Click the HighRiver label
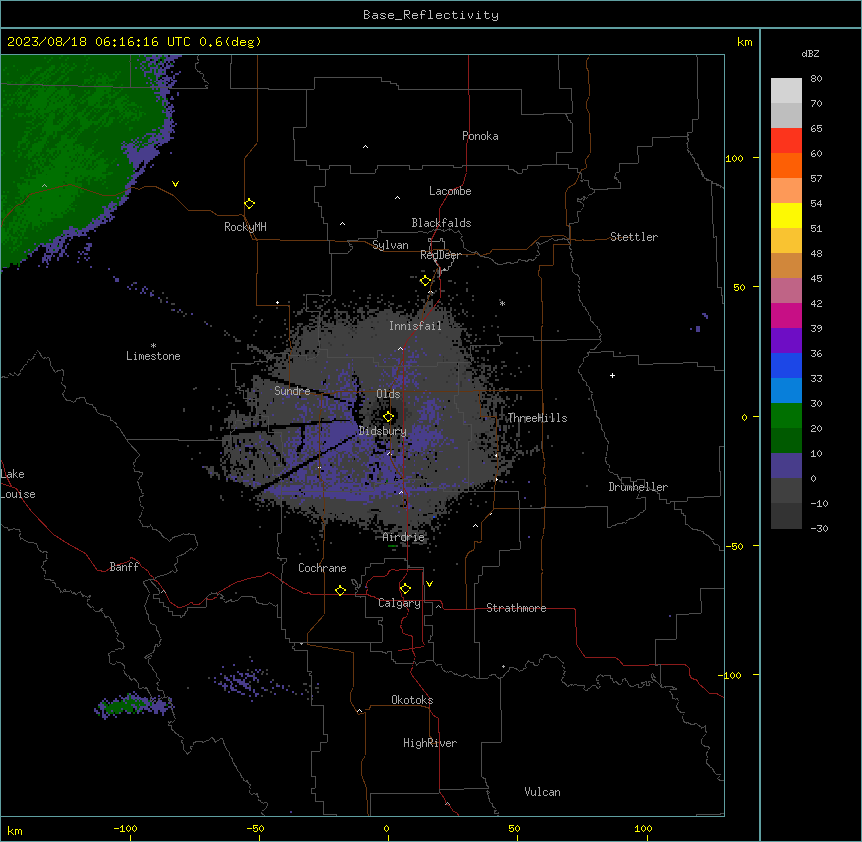 coord(430,743)
